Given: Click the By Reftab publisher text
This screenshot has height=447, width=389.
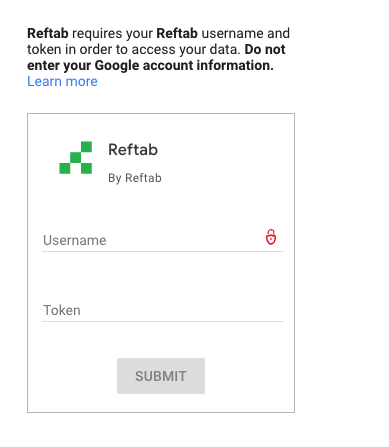Looking at the screenshot, I should pos(135,178).
